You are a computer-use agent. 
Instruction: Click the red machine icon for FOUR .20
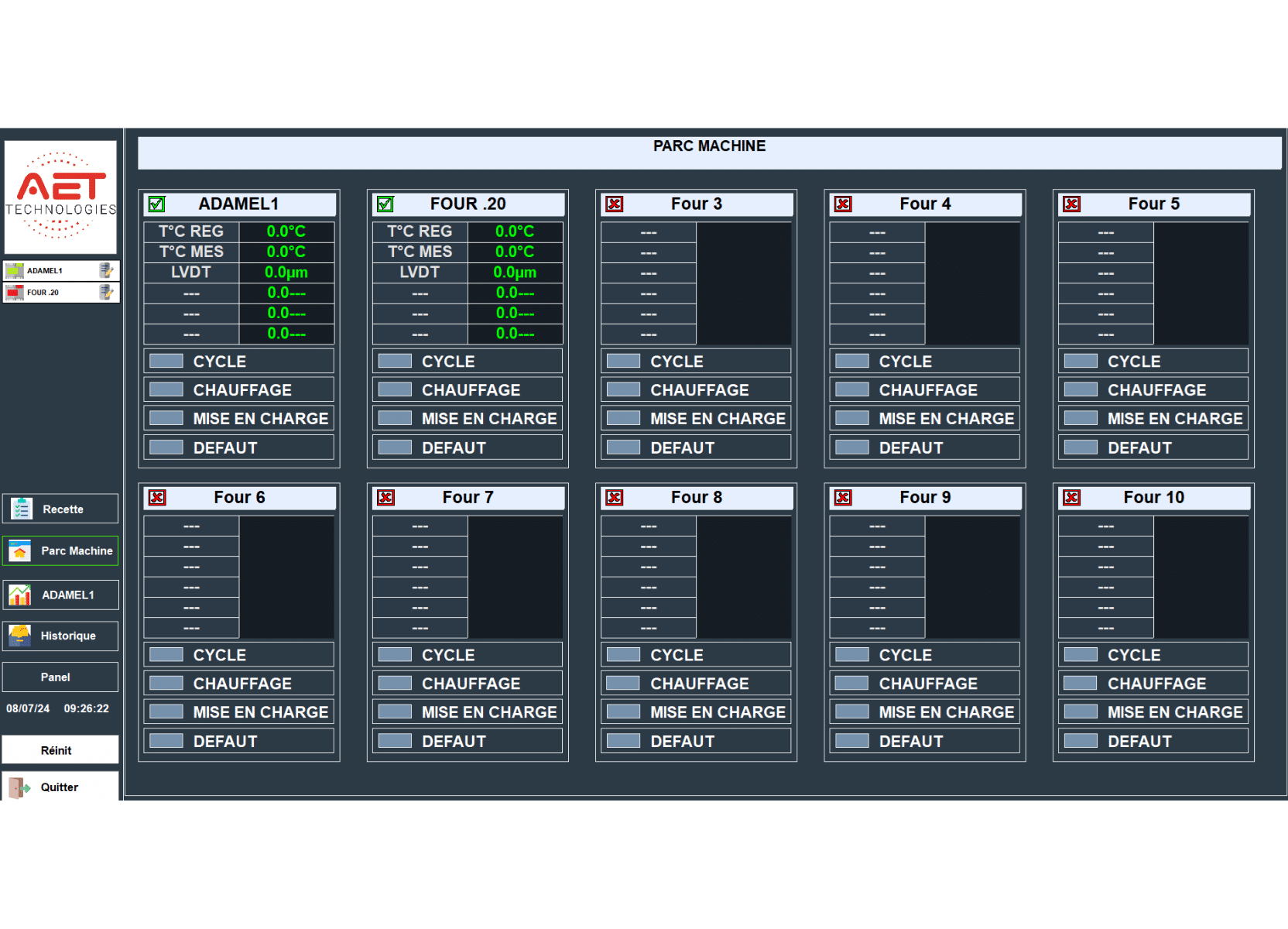pos(15,292)
